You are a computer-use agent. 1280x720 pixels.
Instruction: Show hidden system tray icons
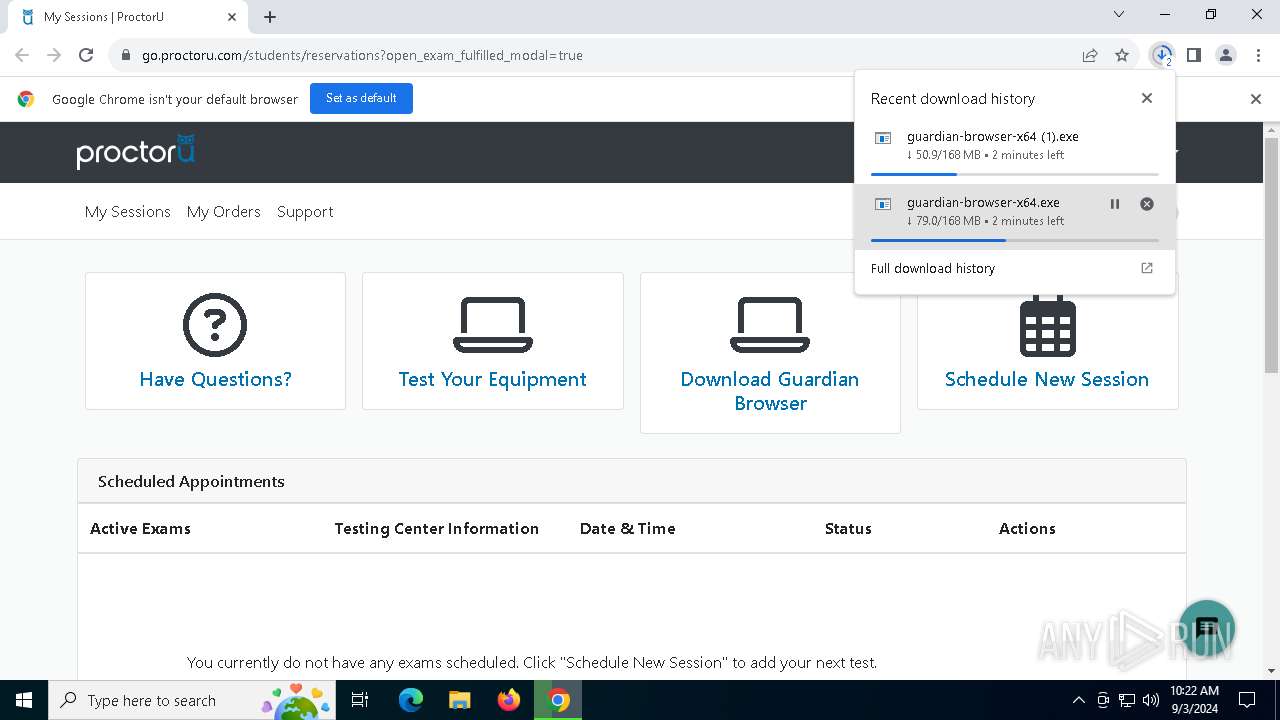1078,700
